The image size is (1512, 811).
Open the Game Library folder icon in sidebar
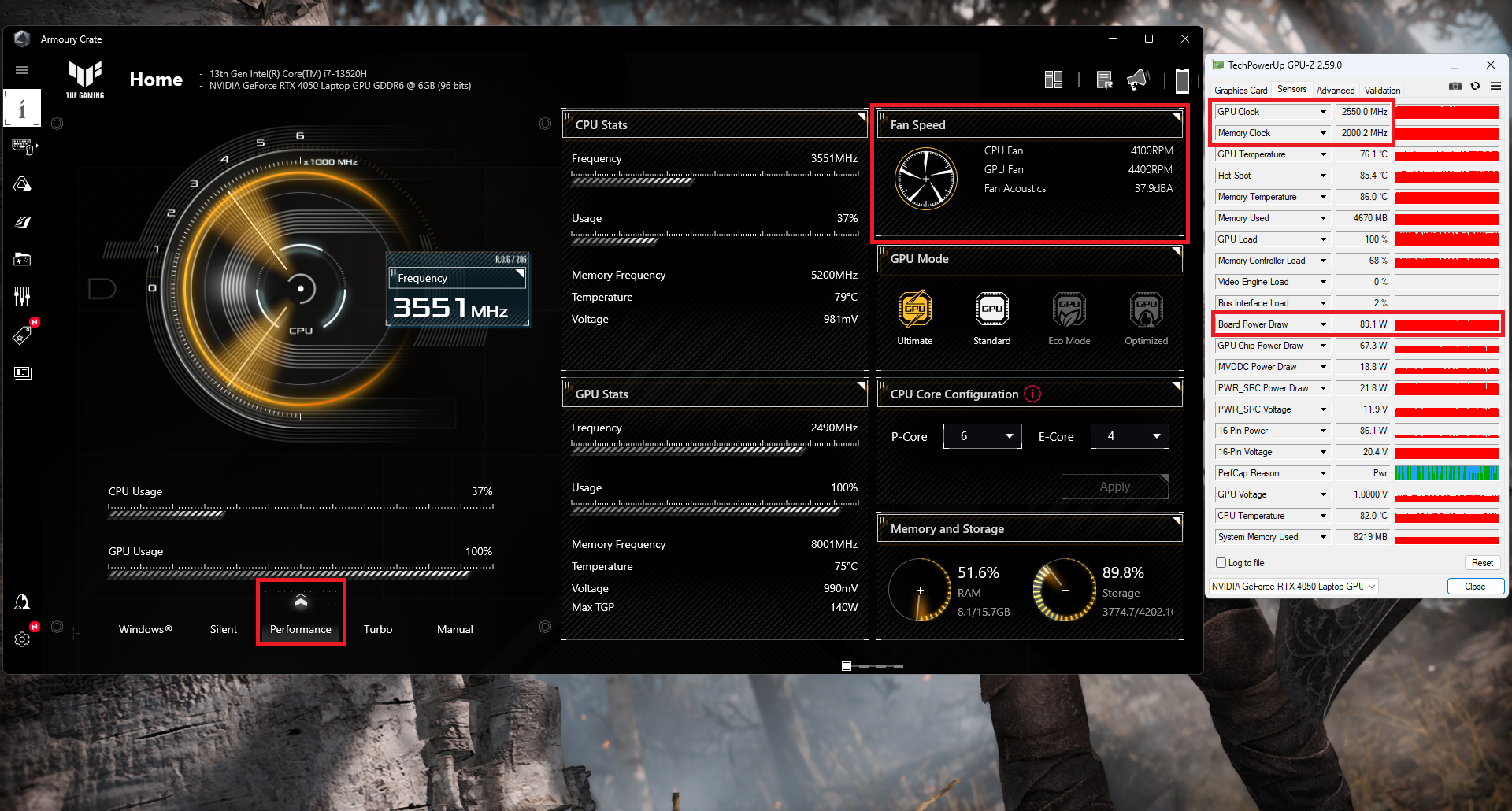click(22, 259)
